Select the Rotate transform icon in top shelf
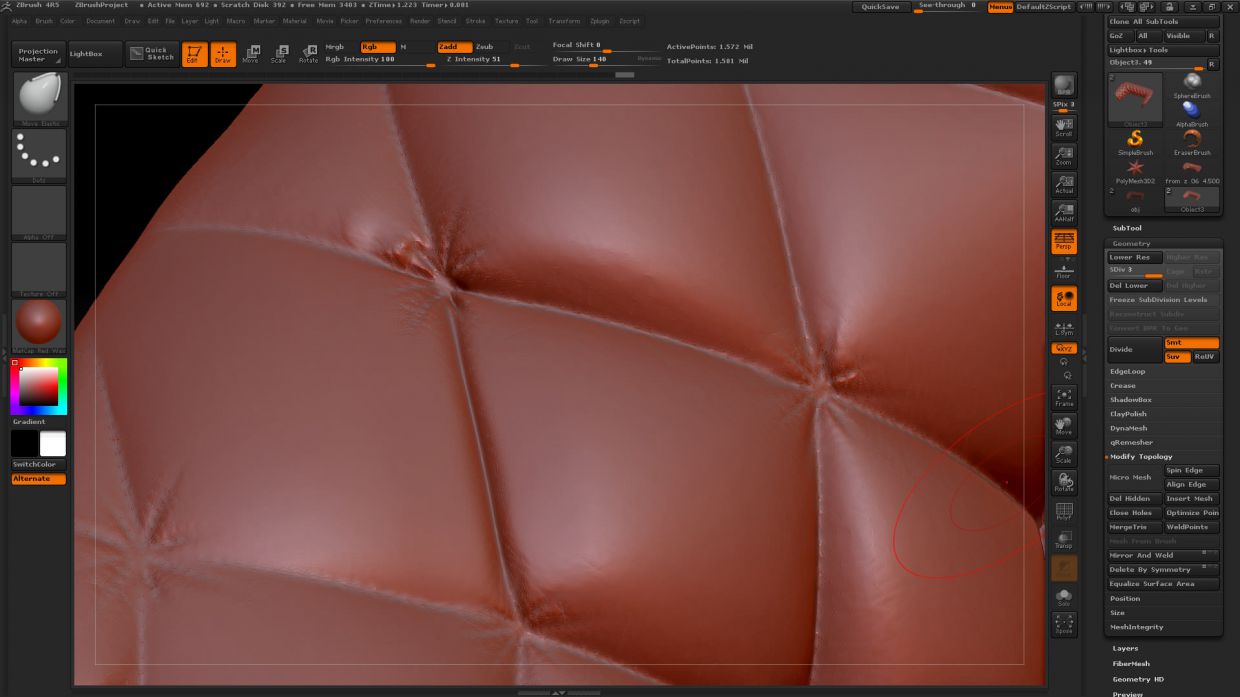This screenshot has width=1240, height=697. [308, 54]
